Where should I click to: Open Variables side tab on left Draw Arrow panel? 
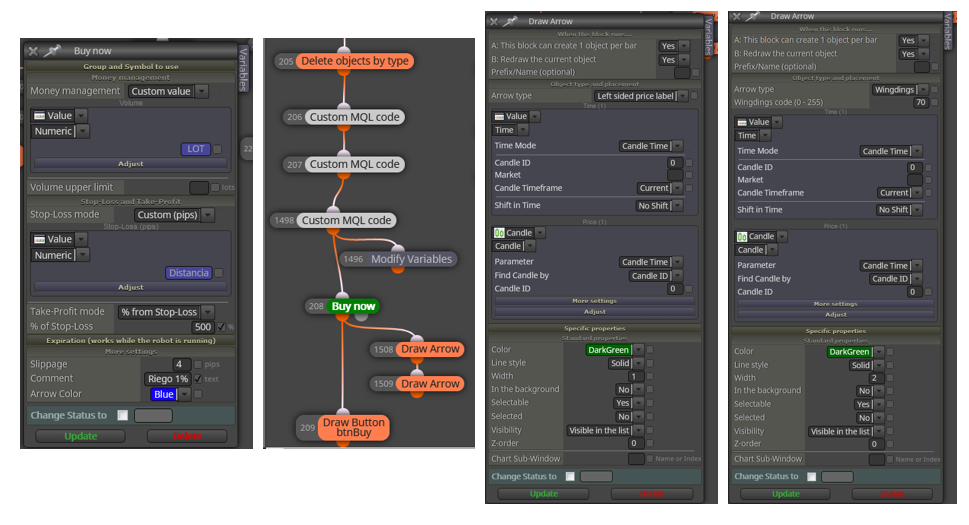point(709,37)
